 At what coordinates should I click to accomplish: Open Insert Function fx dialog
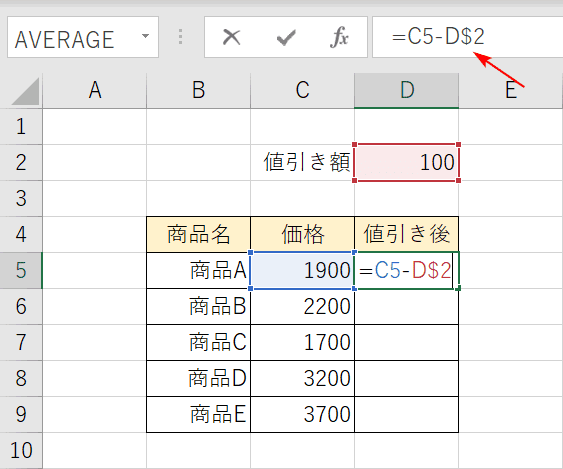click(x=339, y=37)
